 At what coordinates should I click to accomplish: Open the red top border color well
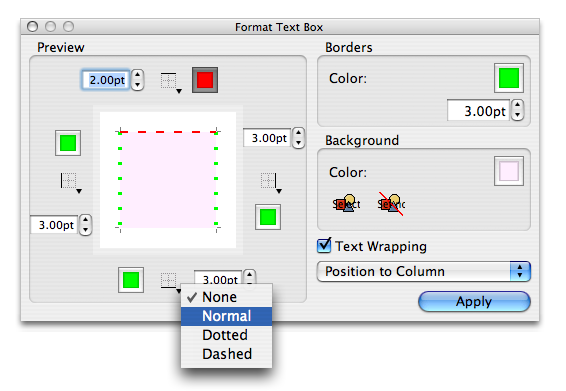click(205, 80)
